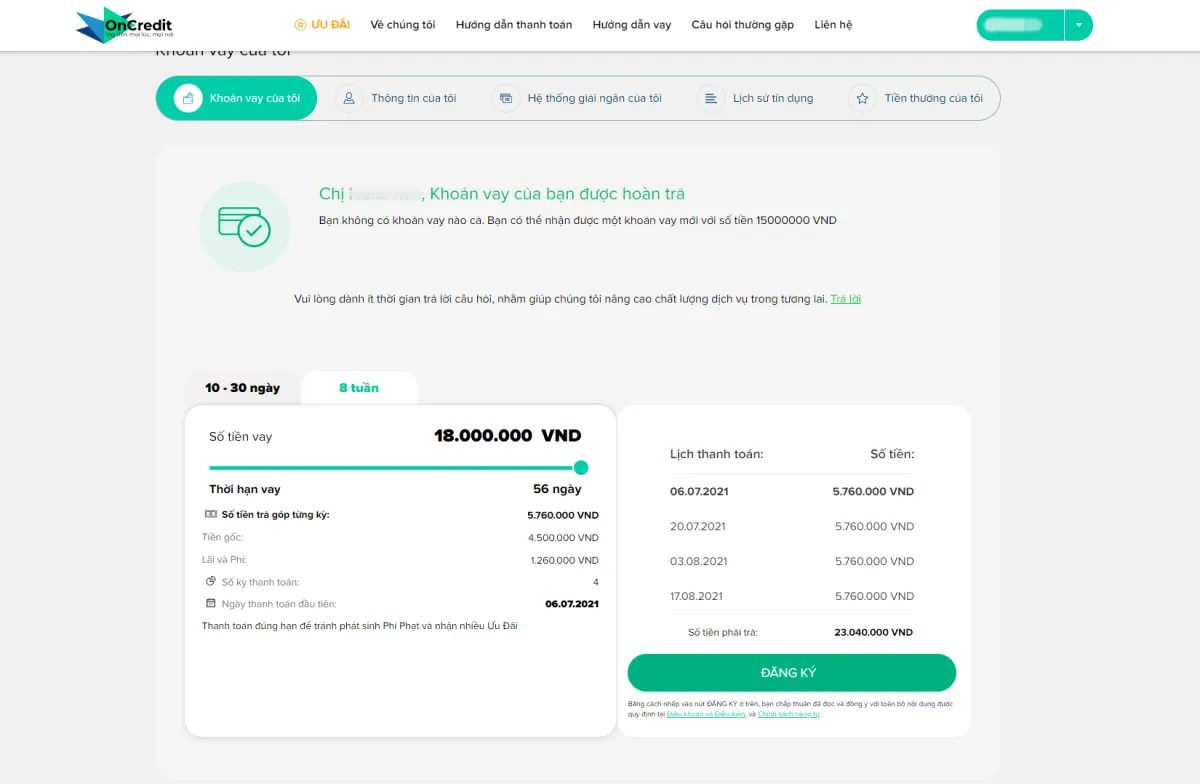Click the Tiền gốc 4.500.000 VND value
This screenshot has height=784, width=1200.
(x=563, y=538)
